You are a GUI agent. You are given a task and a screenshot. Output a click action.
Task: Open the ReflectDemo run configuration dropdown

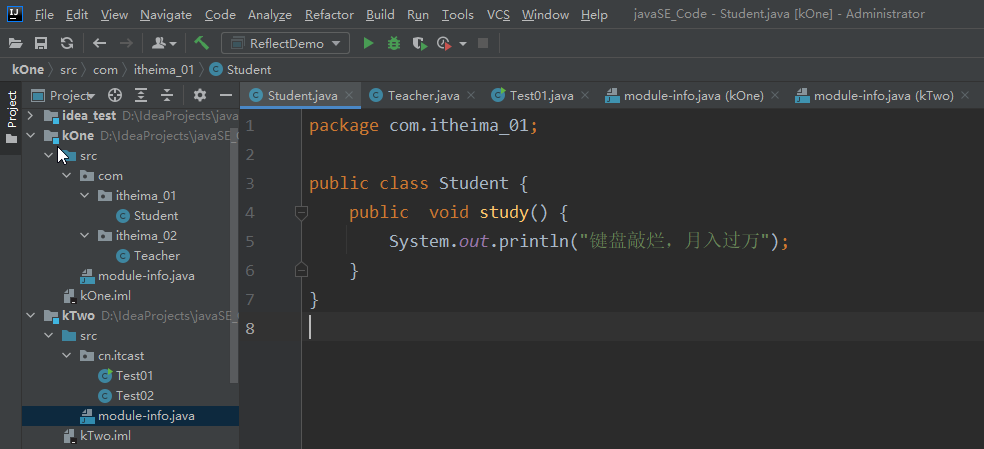pyautogui.click(x=286, y=43)
